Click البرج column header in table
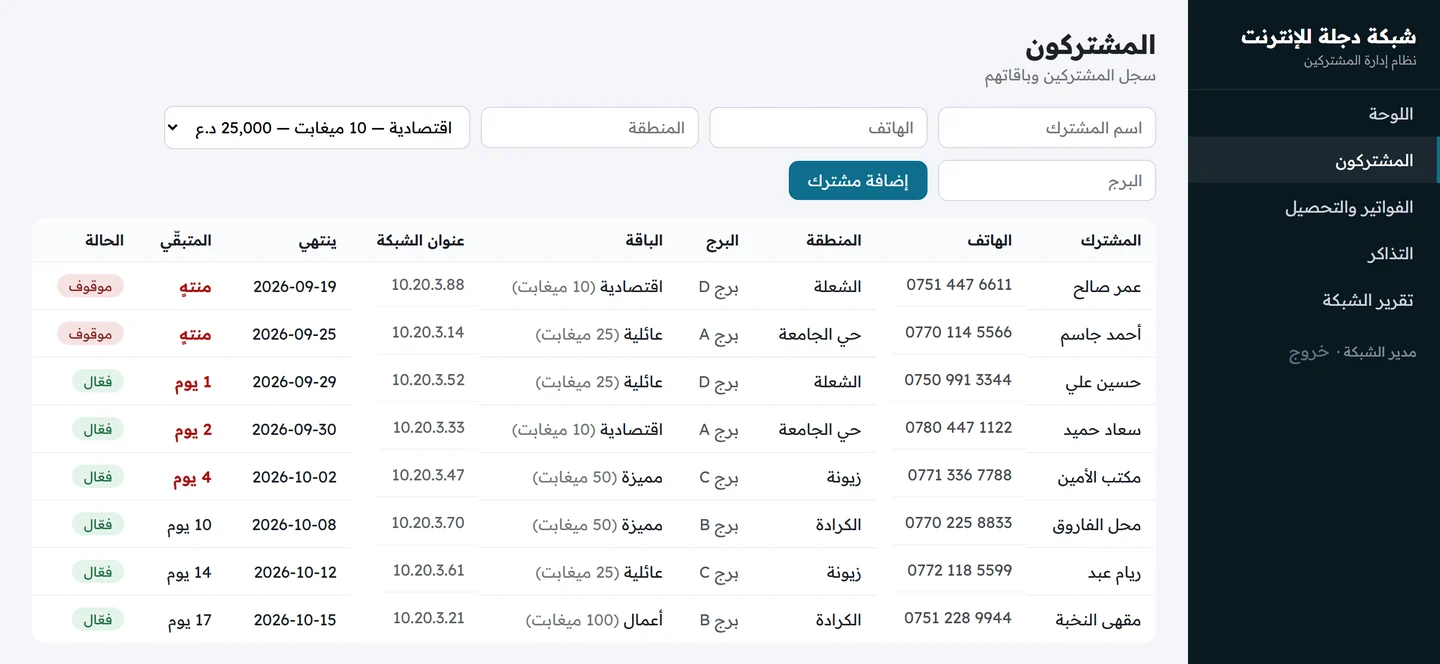This screenshot has height=664, width=1440. [722, 240]
